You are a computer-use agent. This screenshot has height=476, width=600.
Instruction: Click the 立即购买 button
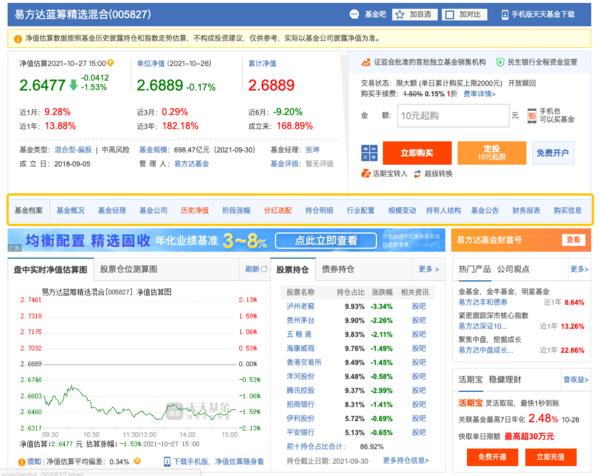417,153
